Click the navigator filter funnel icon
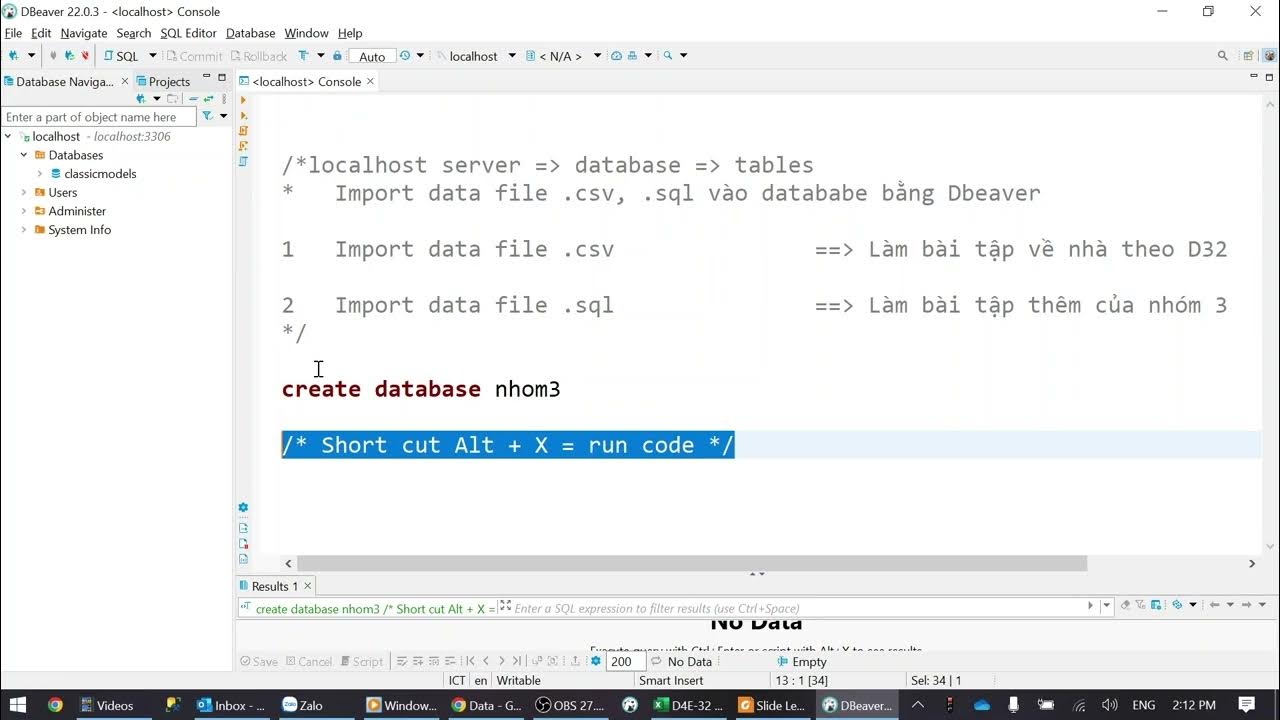1280x720 pixels. click(207, 117)
